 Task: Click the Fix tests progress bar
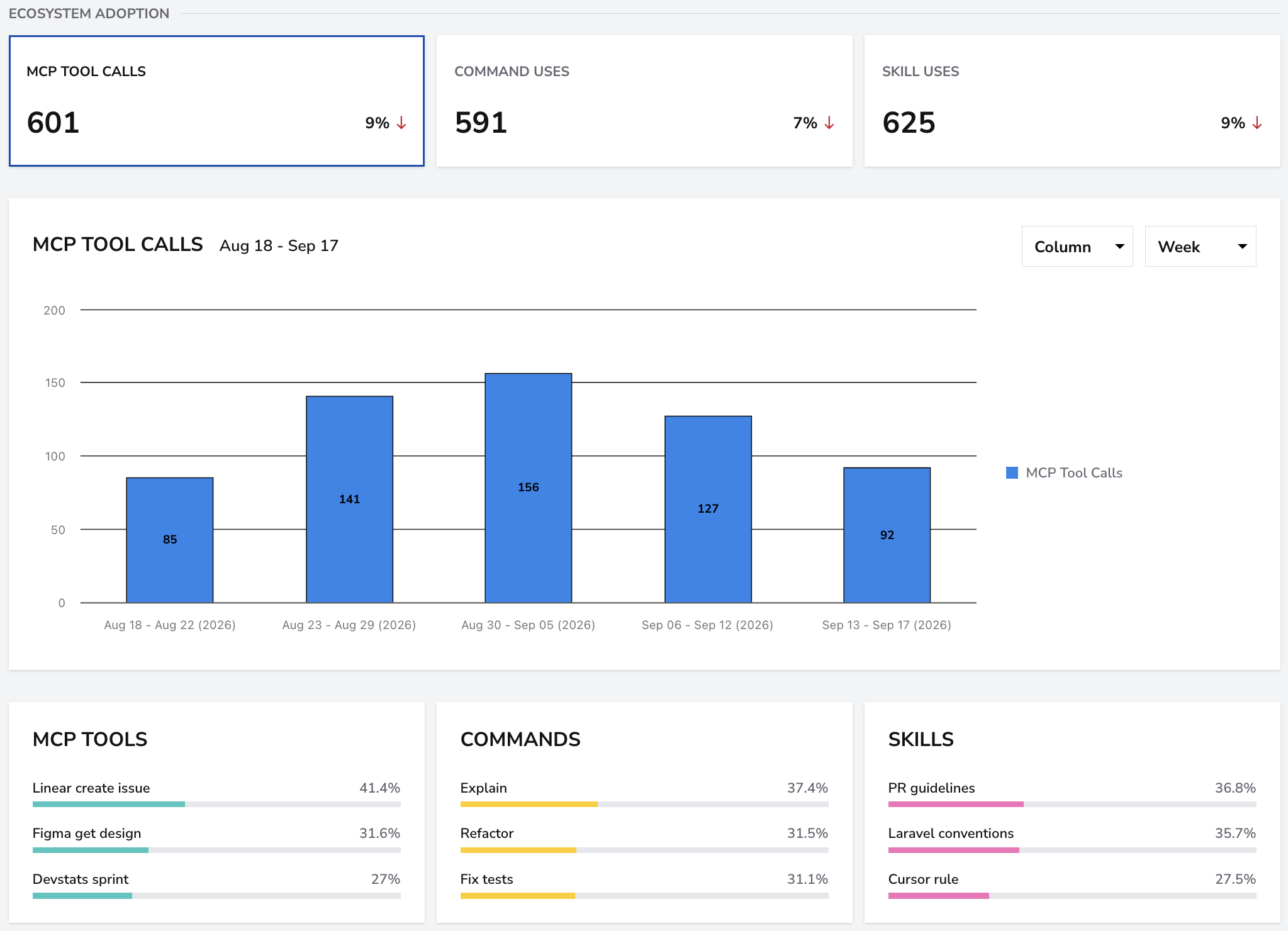(x=644, y=895)
